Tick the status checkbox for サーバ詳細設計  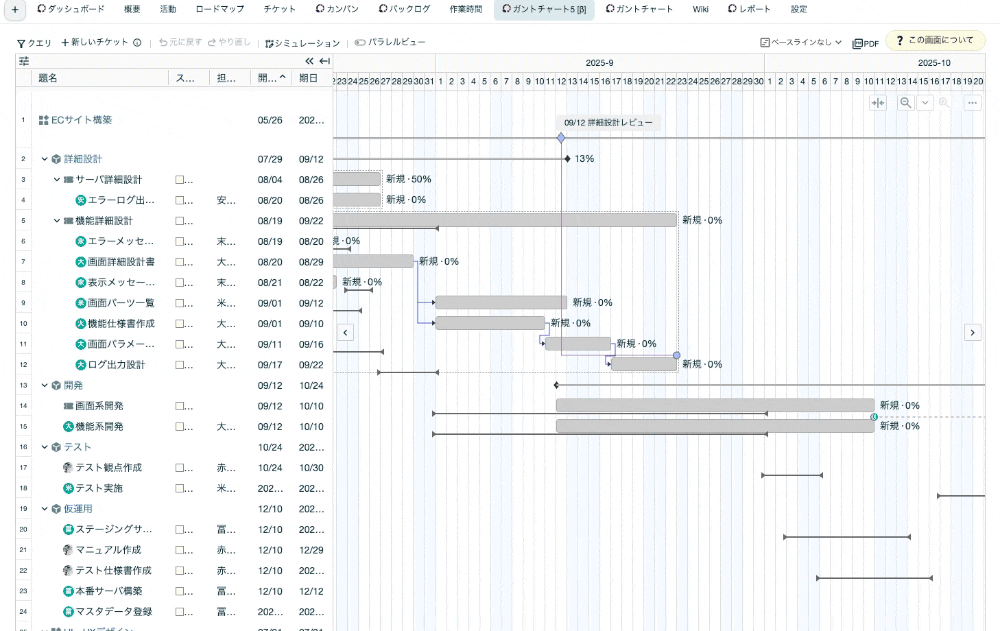pyautogui.click(x=180, y=180)
